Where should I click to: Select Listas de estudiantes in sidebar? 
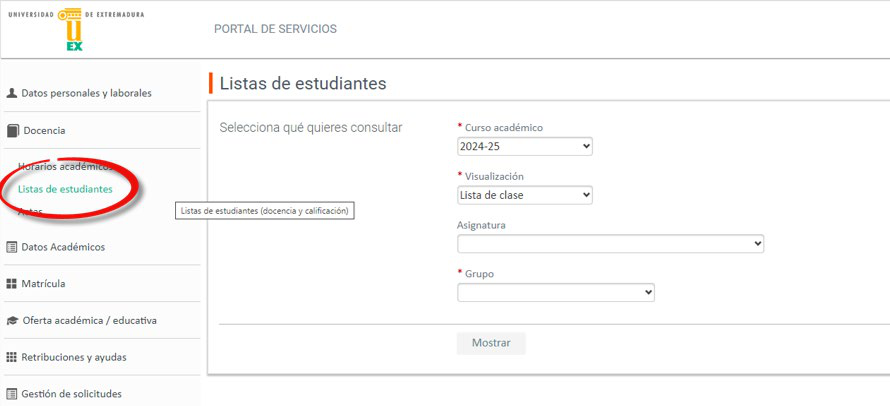click(65, 189)
